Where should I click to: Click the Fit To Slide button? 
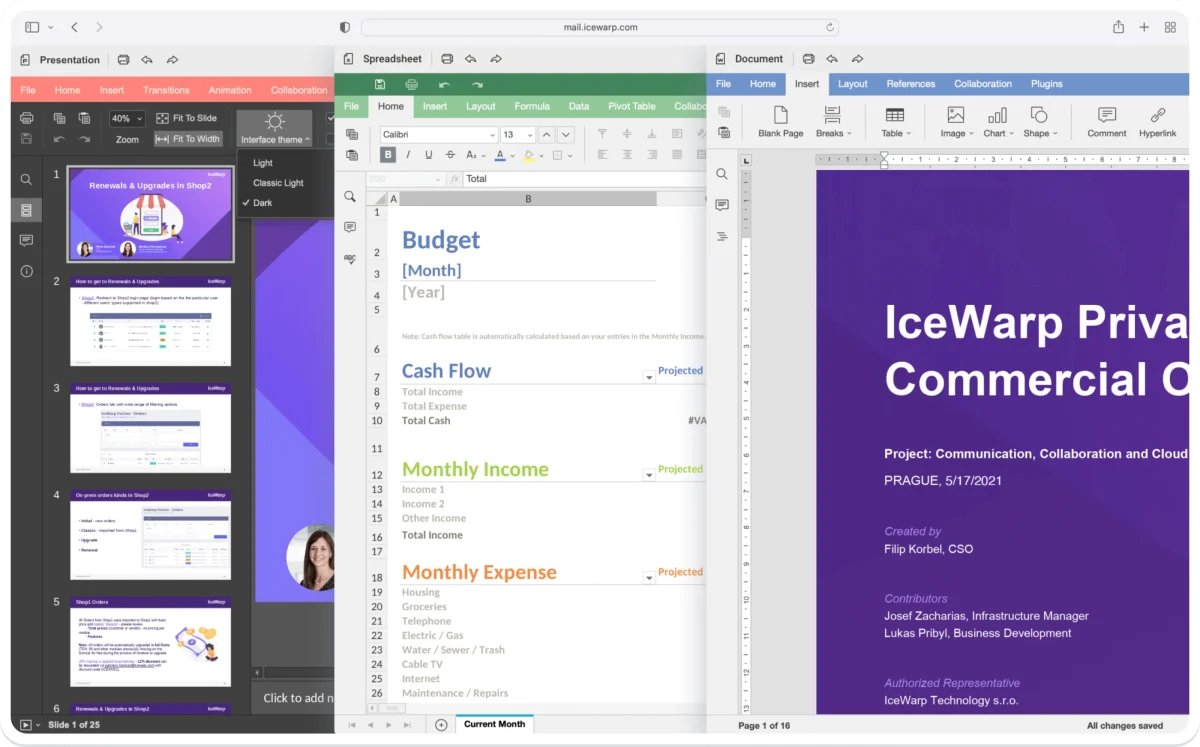pyautogui.click(x=188, y=118)
